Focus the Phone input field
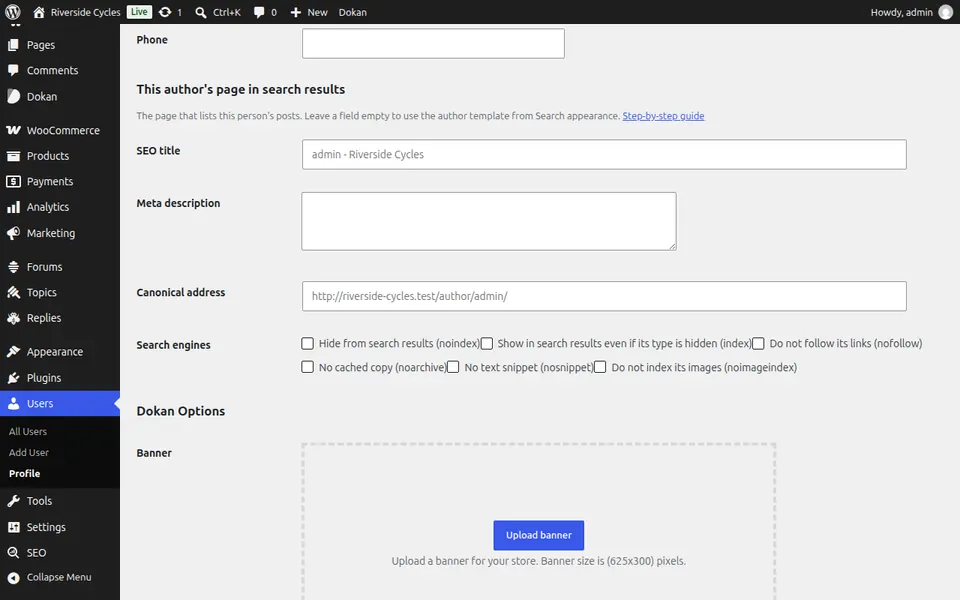This screenshot has width=960, height=600. 433,43
